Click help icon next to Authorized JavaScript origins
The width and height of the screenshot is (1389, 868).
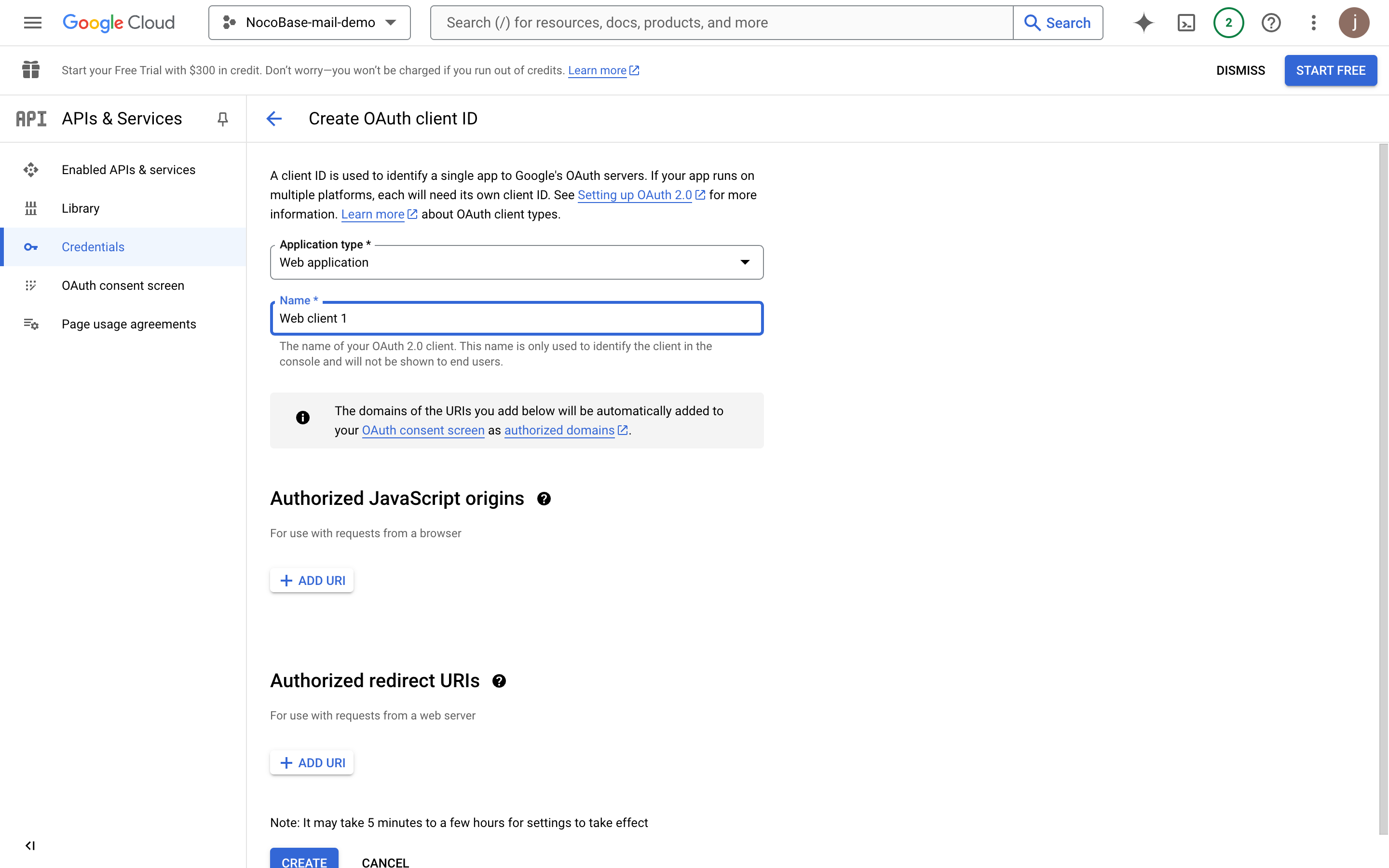pyautogui.click(x=544, y=499)
